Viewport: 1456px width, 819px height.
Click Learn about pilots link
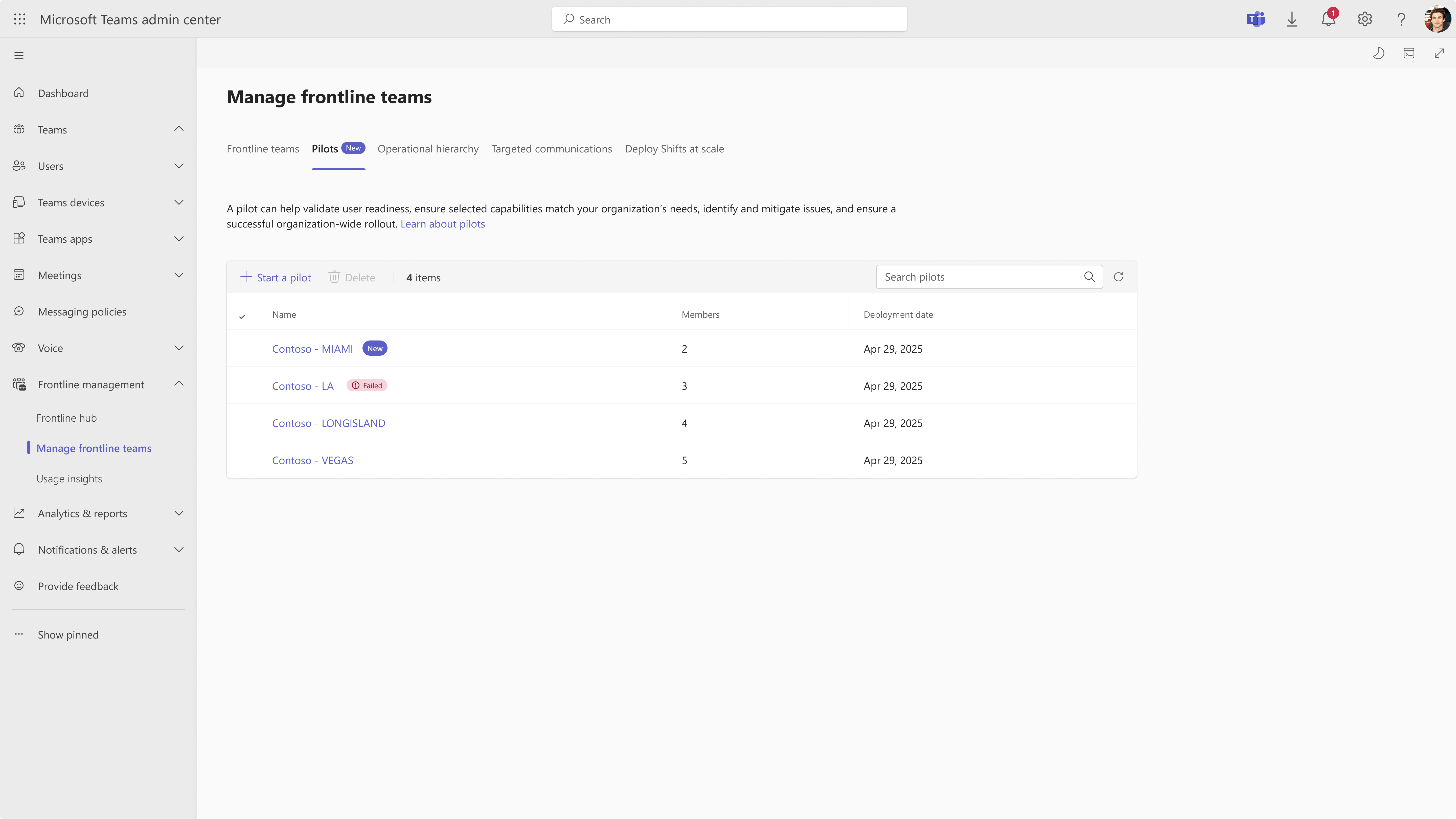click(x=443, y=224)
